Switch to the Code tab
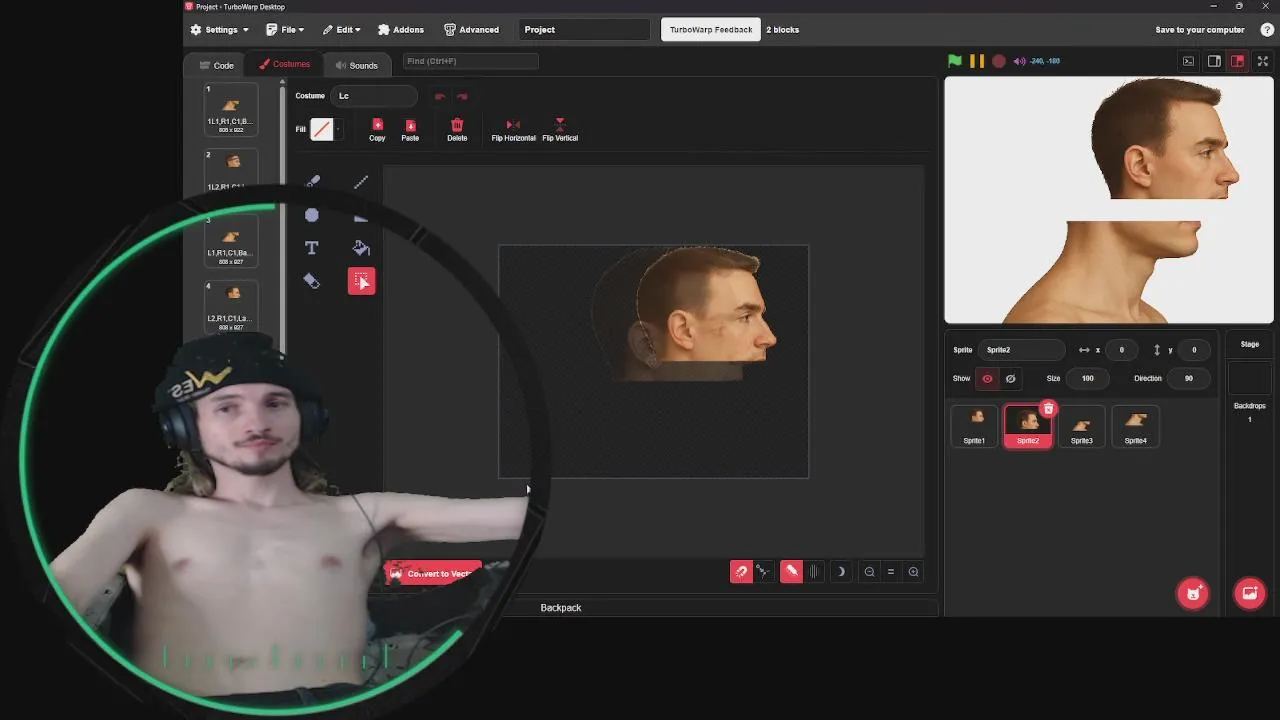Screen dimensions: 1280x720 217,65
